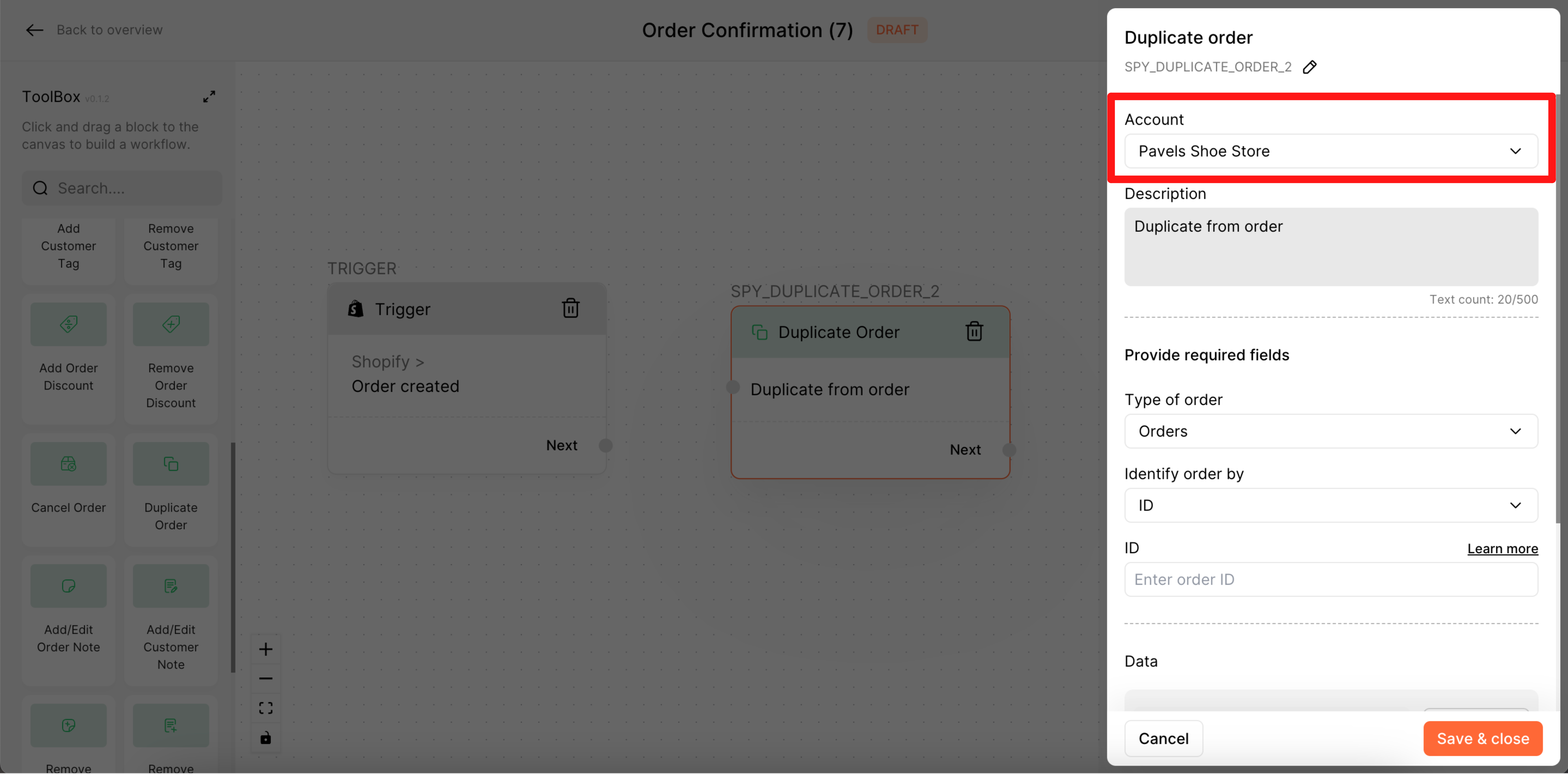Click the Text count: 20/500 label
Screen dimensions: 1568x774
(1483, 300)
